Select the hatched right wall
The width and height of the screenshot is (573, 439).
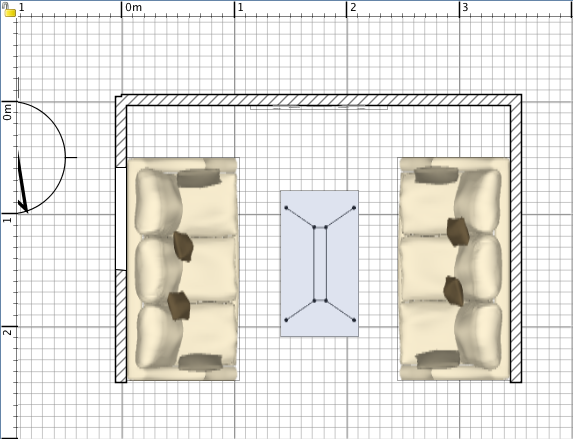click(x=516, y=238)
